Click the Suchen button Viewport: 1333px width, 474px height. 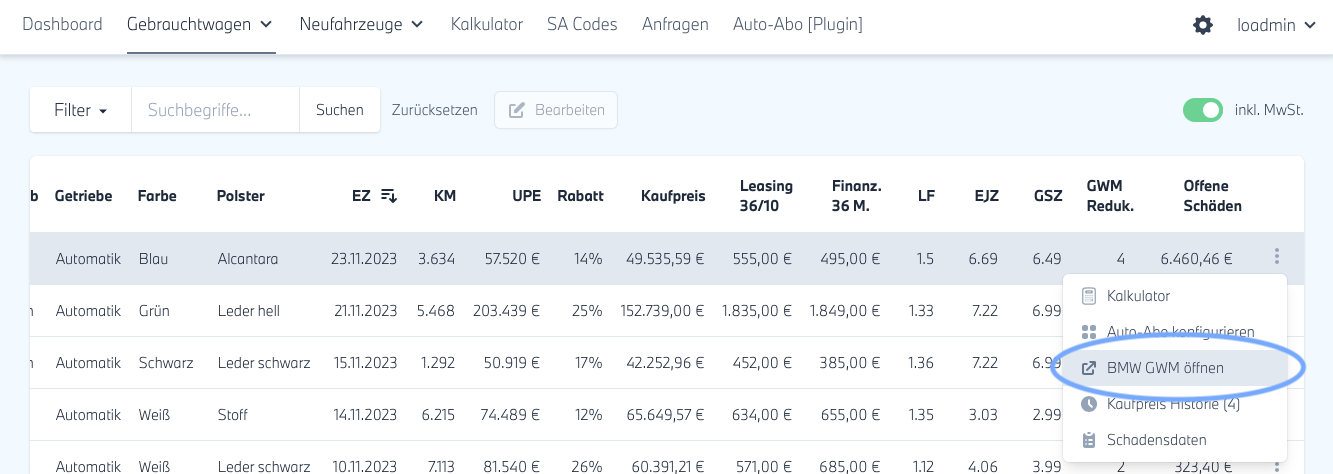pyautogui.click(x=339, y=110)
